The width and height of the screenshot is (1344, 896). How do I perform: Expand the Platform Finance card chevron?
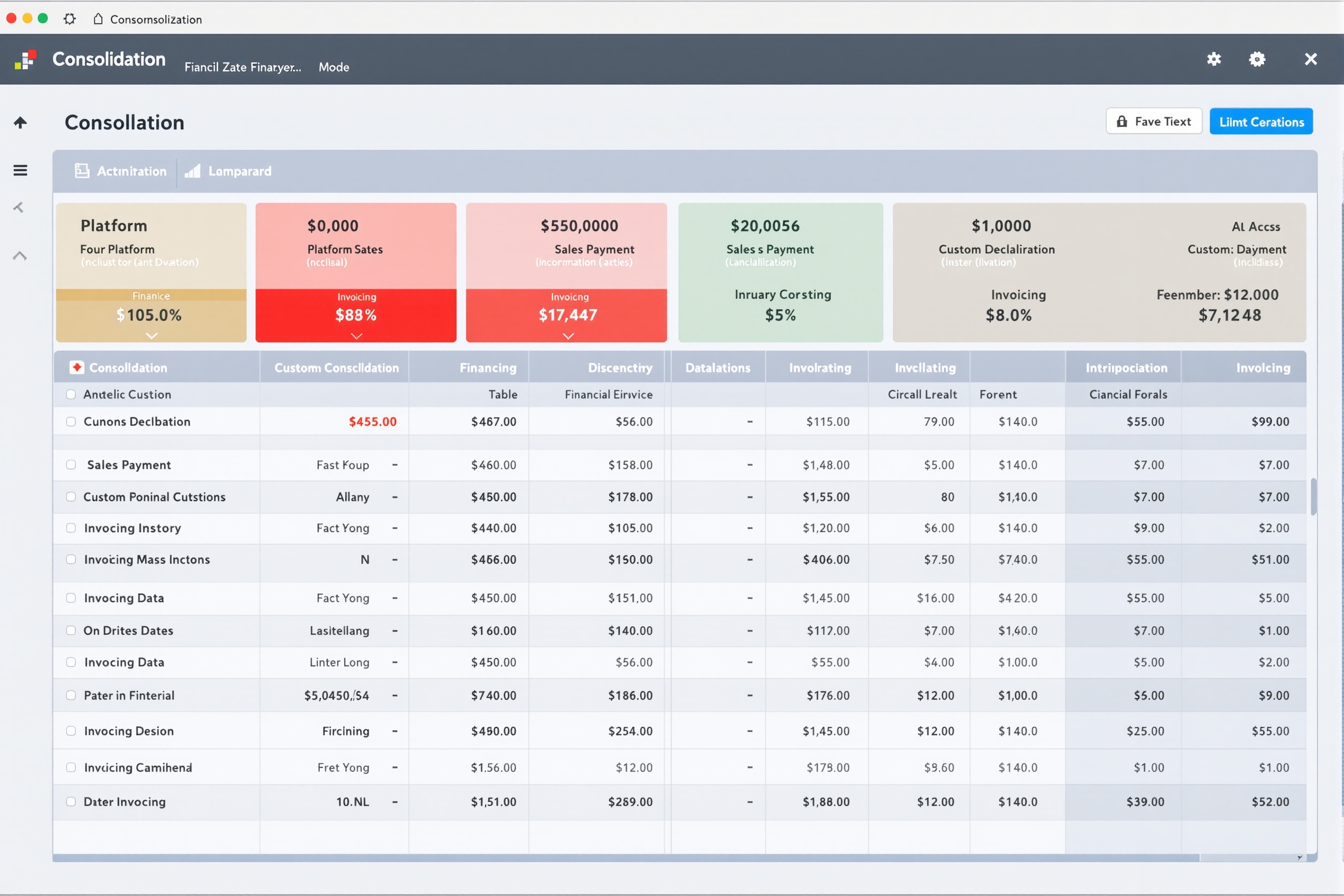point(151,336)
